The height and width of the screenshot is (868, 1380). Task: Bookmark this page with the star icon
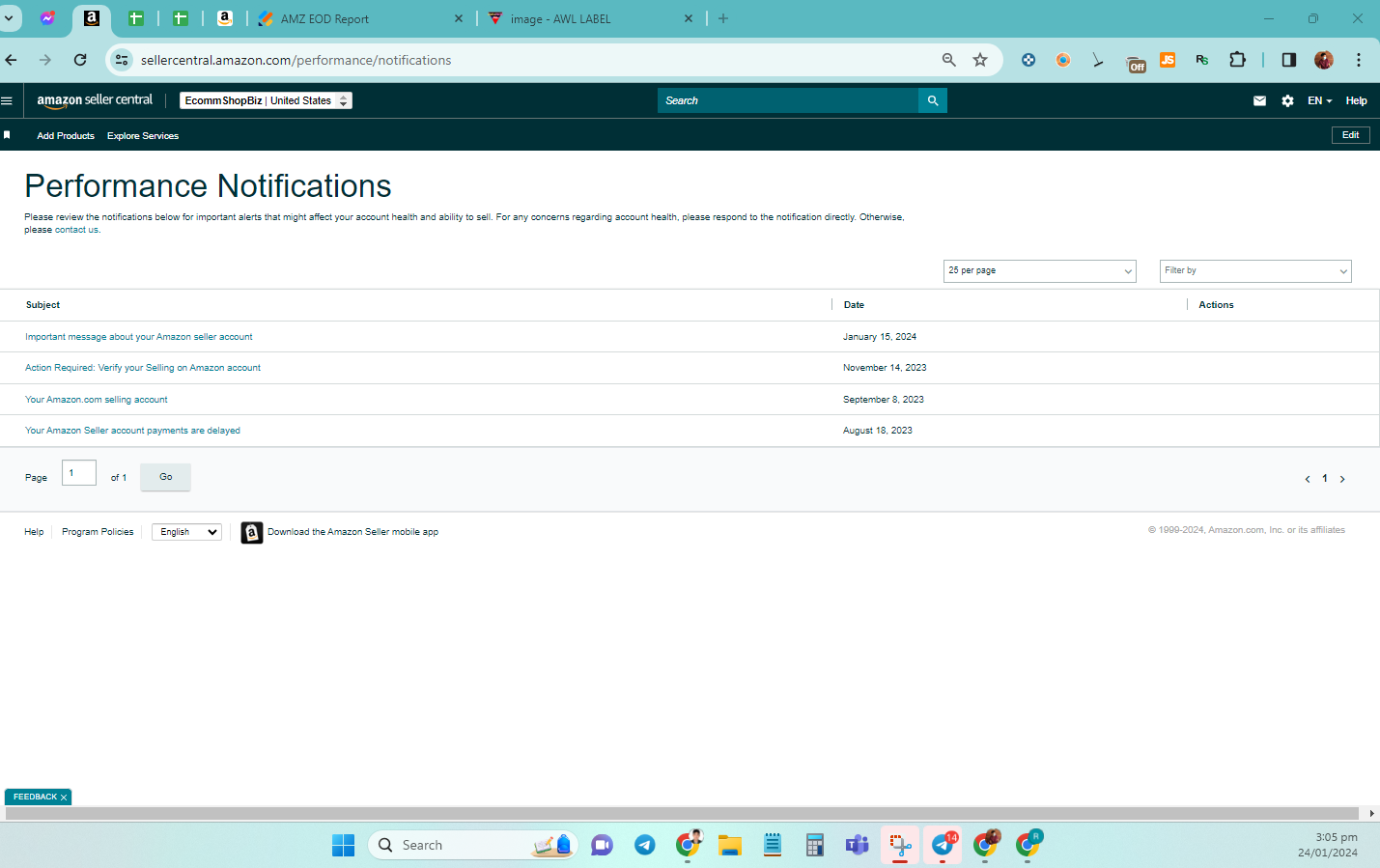point(980,60)
